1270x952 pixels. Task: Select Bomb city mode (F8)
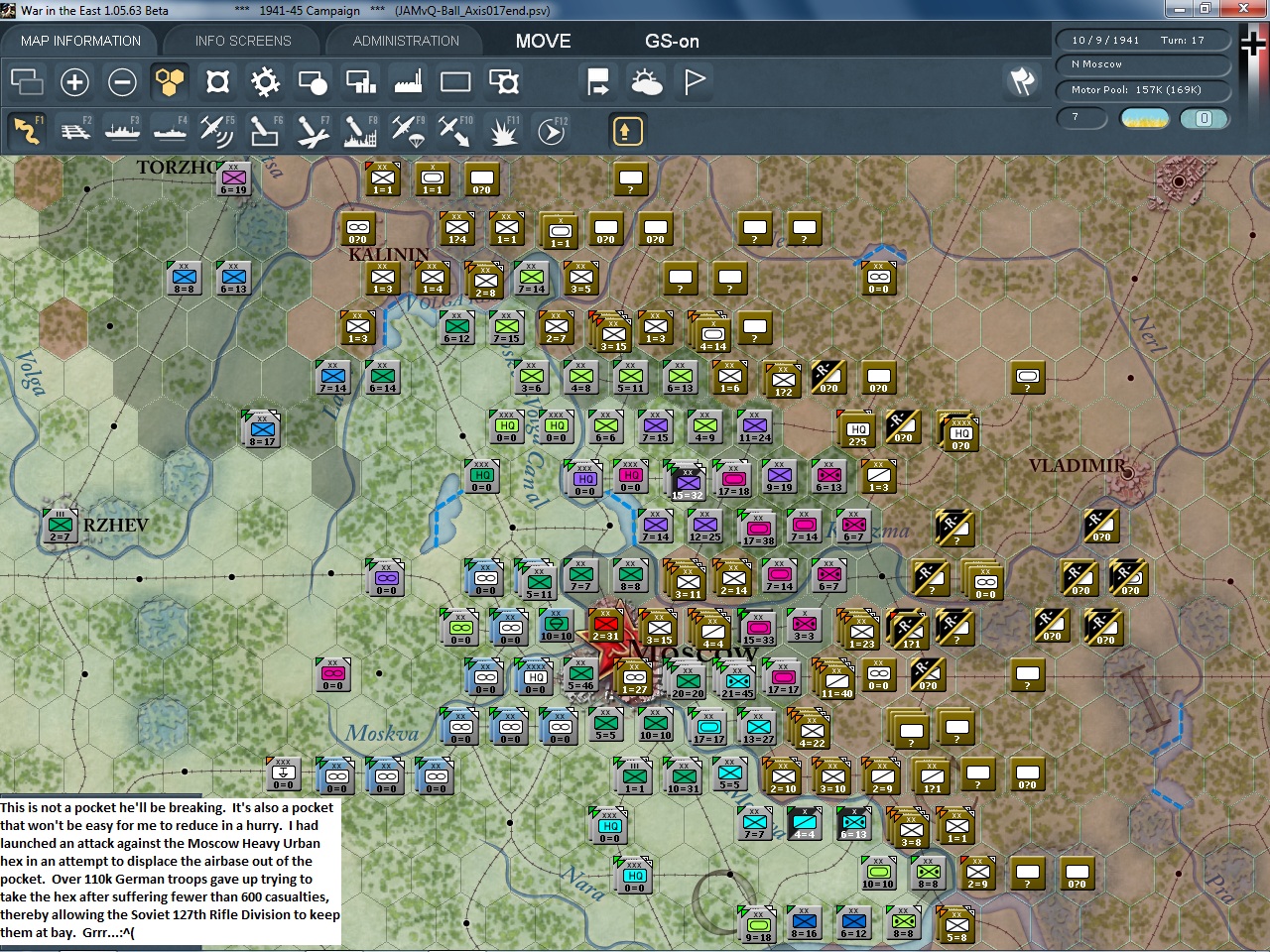pyautogui.click(x=360, y=131)
